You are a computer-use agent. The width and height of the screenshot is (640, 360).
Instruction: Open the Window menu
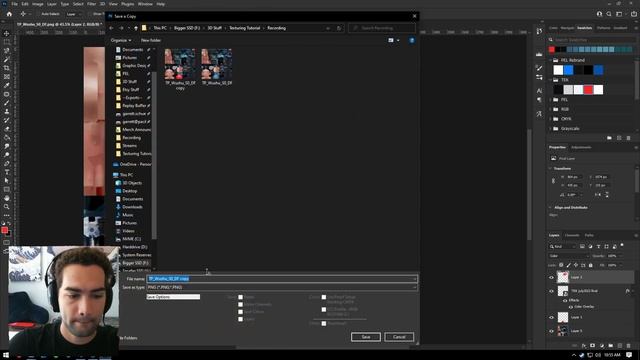145,4
